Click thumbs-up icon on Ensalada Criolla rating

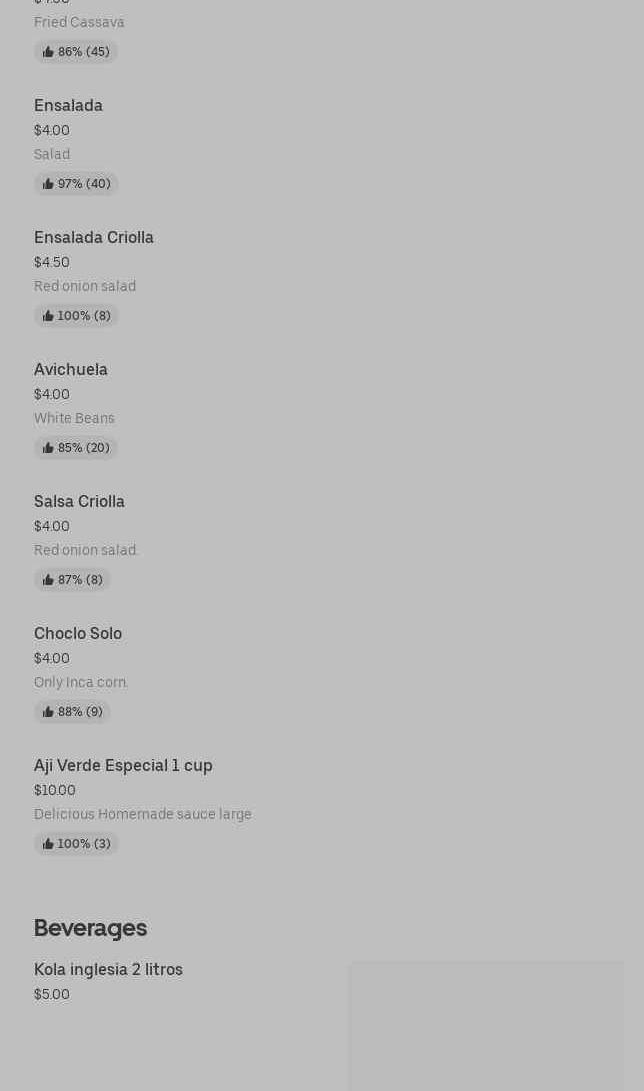point(48,316)
